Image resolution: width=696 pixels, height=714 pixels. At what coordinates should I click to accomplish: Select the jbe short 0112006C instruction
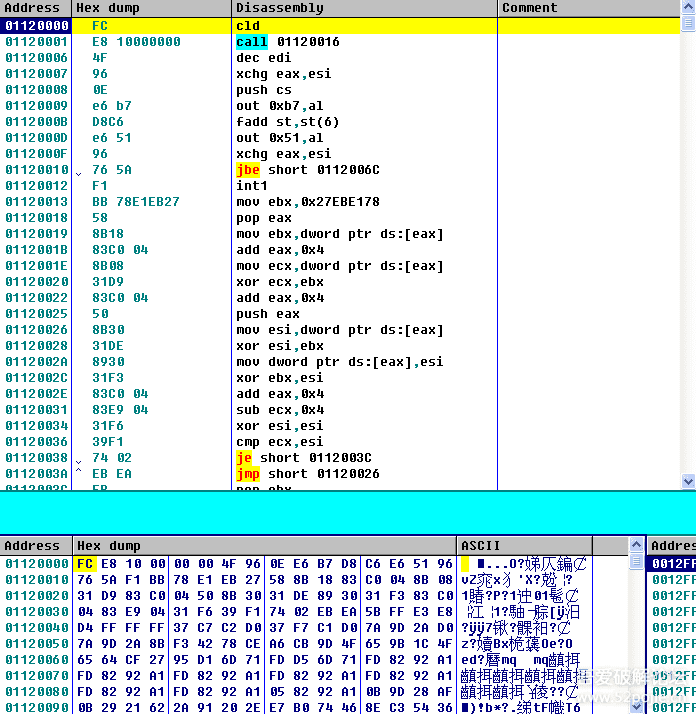click(x=307, y=170)
